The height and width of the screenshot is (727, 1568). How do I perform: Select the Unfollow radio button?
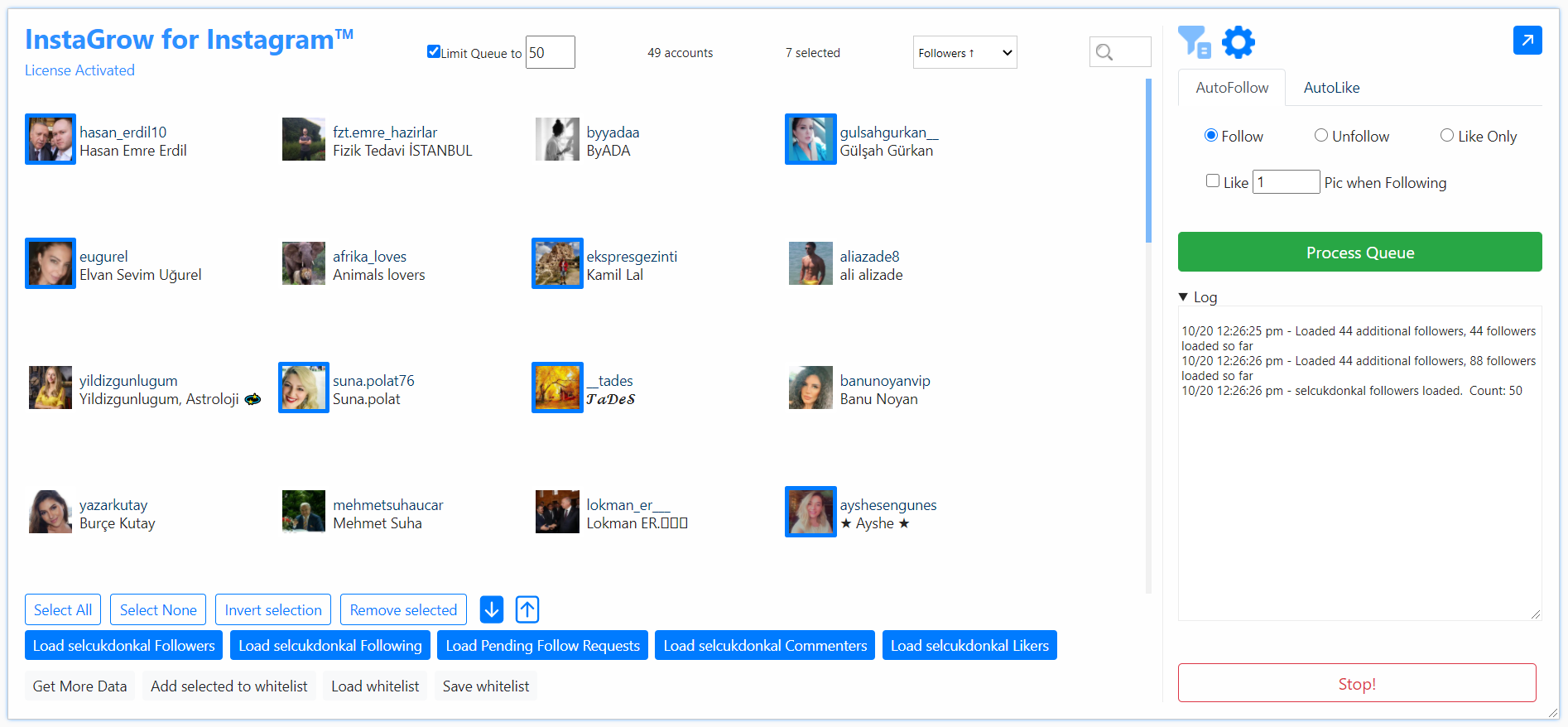tap(1321, 135)
